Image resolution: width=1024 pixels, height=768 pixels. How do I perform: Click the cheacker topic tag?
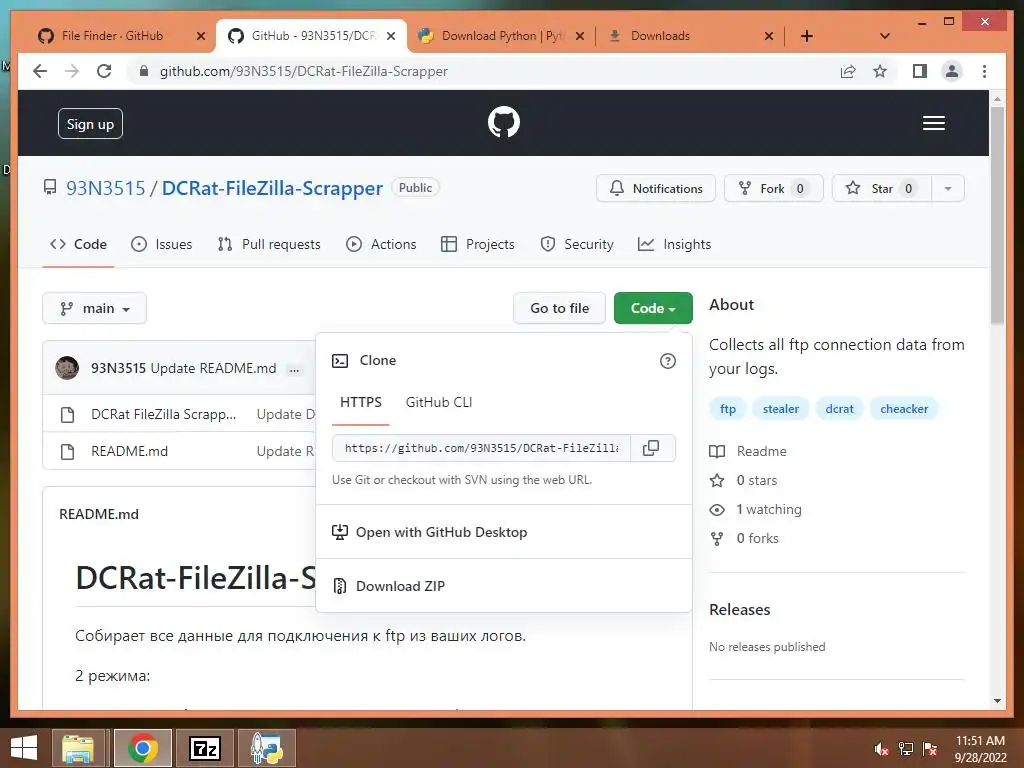(x=904, y=409)
